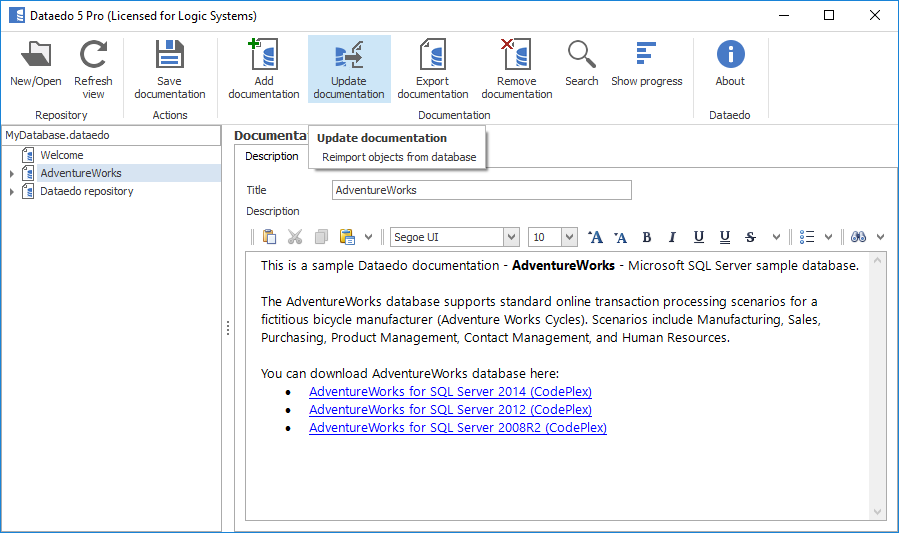Image resolution: width=899 pixels, height=533 pixels.
Task: Toggle bold formatting in the editor
Action: point(647,237)
